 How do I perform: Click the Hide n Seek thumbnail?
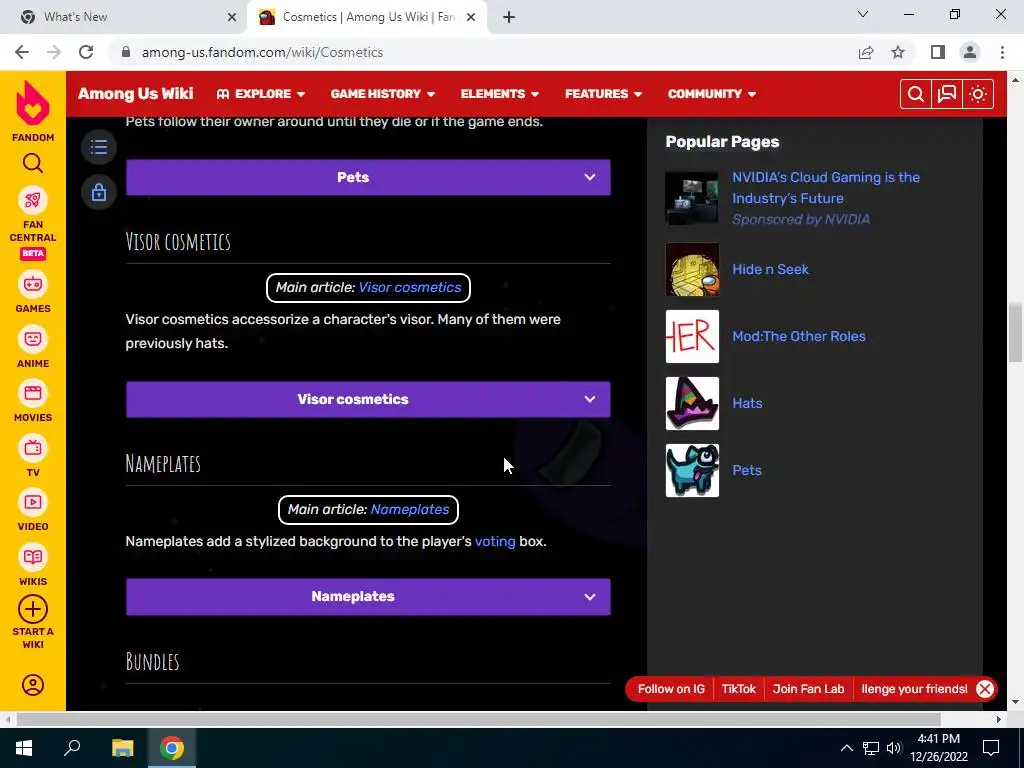coord(692,270)
